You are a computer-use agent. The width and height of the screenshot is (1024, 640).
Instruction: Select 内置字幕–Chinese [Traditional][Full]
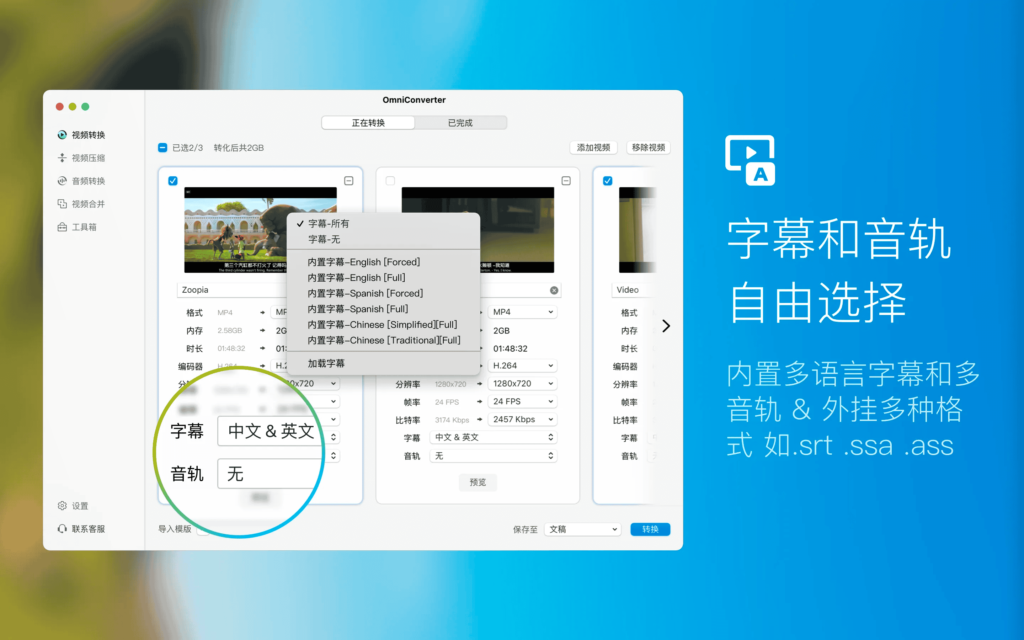(383, 340)
